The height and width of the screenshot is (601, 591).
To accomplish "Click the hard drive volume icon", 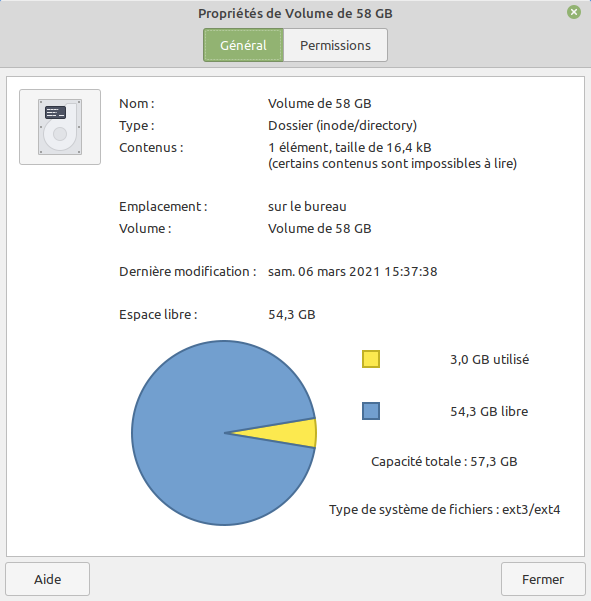I will [x=60, y=127].
